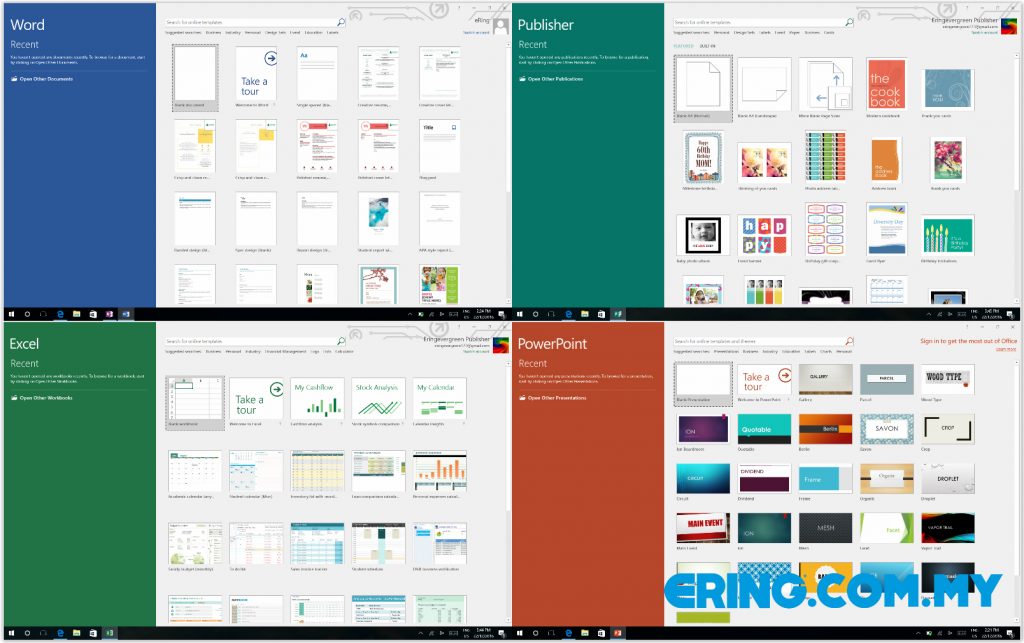Click Switch account link in Publisher
Image resolution: width=1024 pixels, height=643 pixels.
pos(984,32)
